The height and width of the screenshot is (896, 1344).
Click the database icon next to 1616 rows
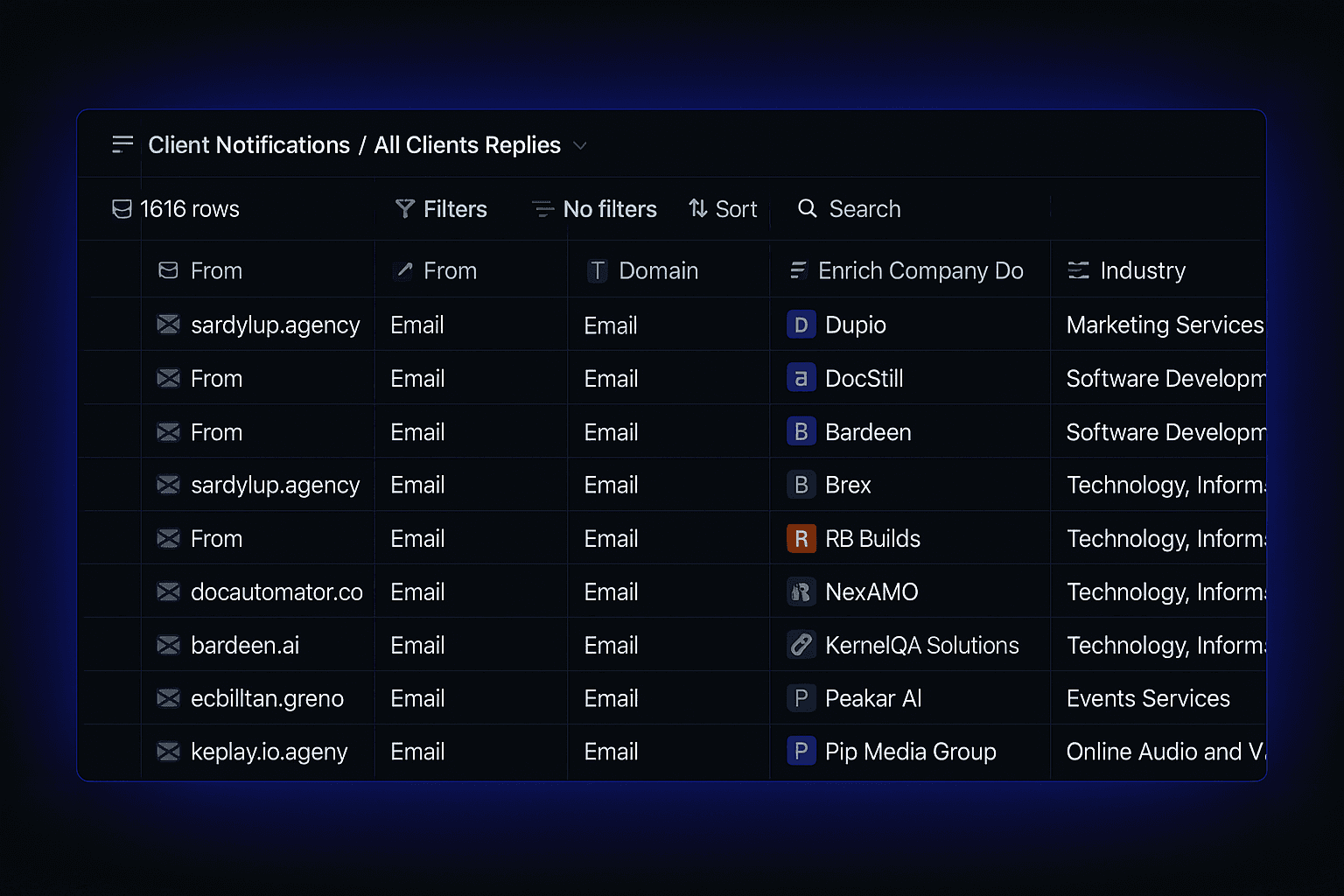tap(122, 209)
